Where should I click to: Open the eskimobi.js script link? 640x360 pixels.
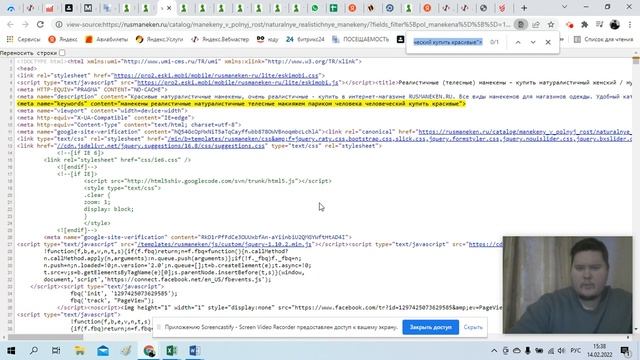[x=238, y=82]
